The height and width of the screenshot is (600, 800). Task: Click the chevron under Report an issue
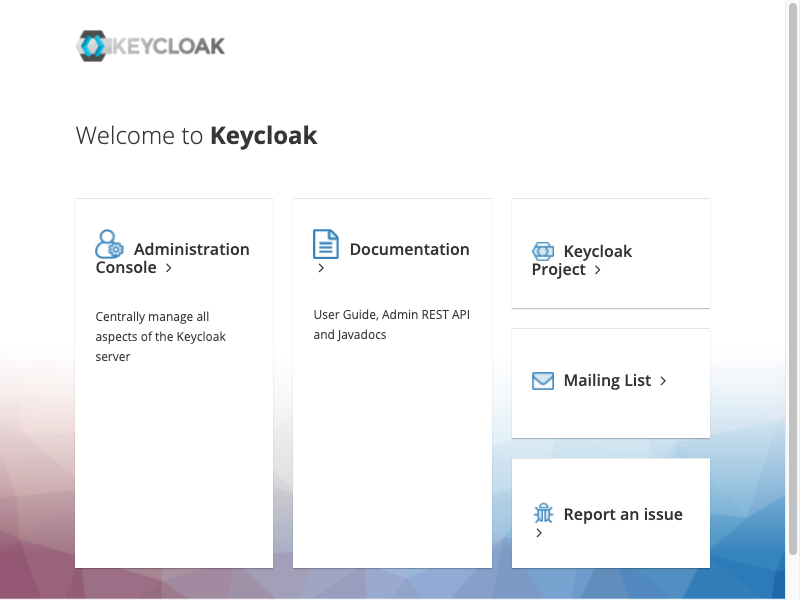pyautogui.click(x=539, y=533)
